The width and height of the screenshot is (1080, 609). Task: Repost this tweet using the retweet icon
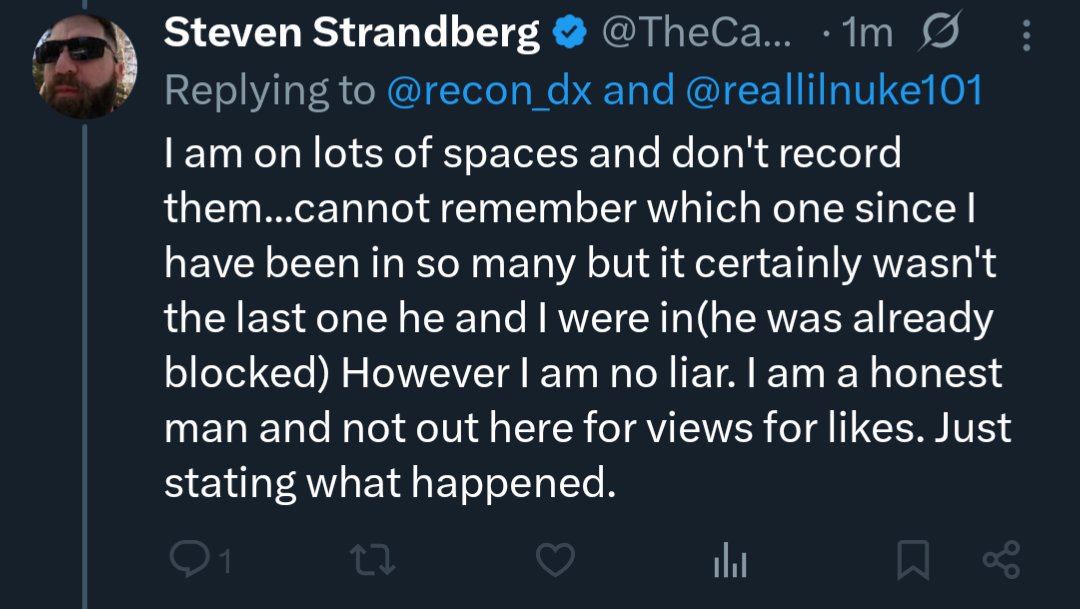click(x=375, y=561)
